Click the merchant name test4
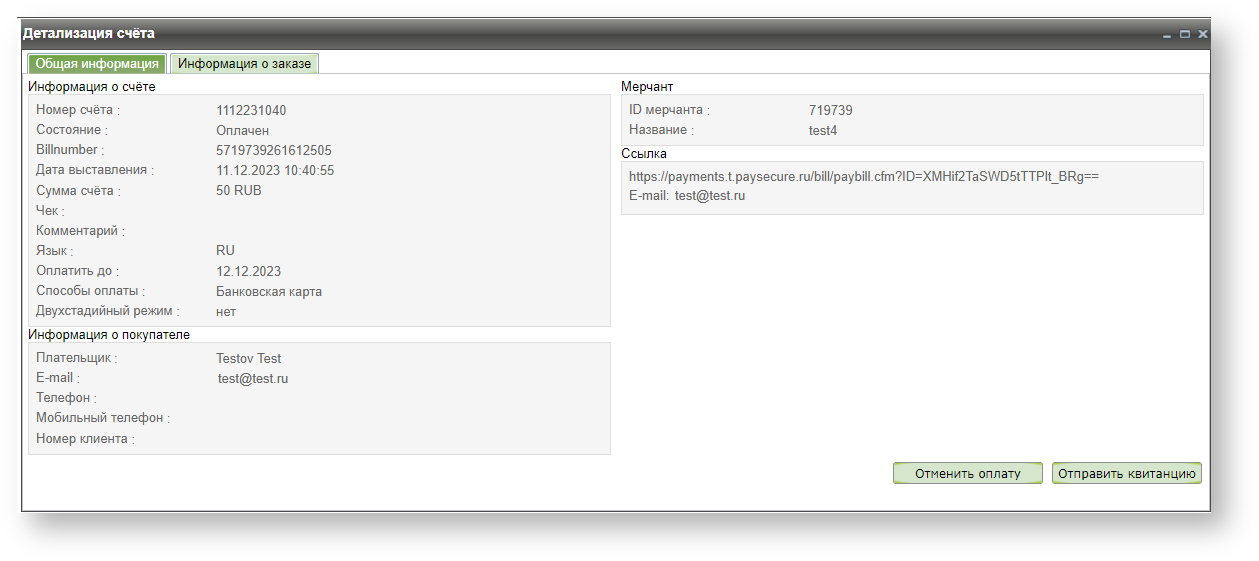The height and width of the screenshot is (561, 1259). [x=823, y=130]
